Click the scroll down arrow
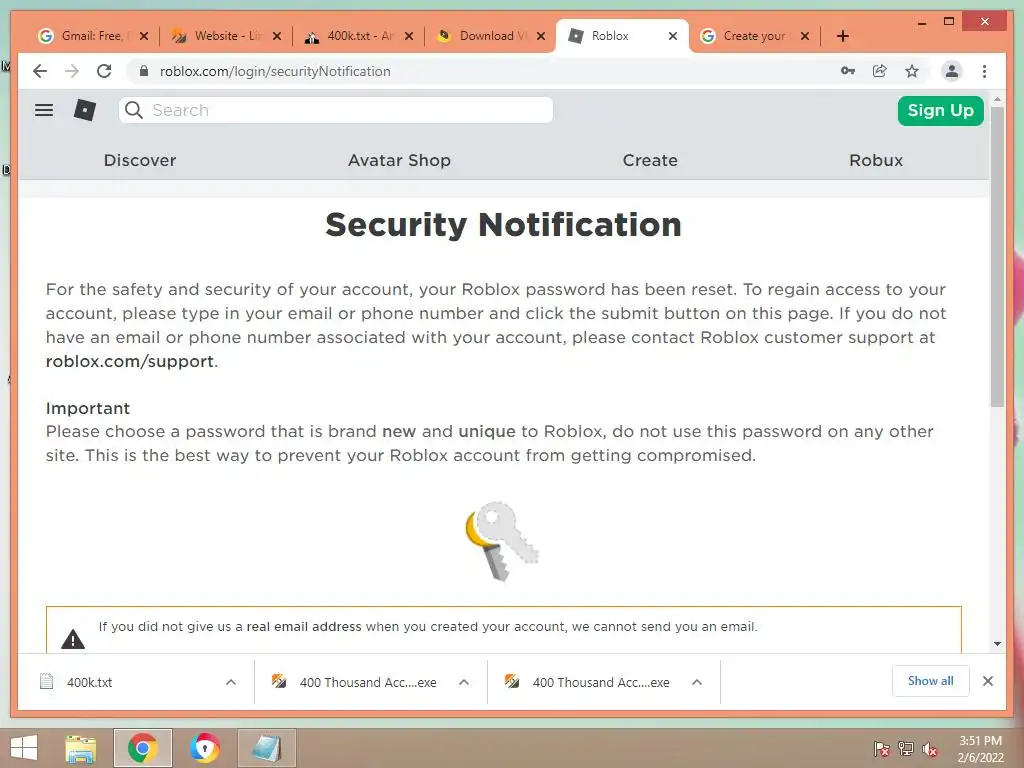Viewport: 1024px width, 768px height. [x=997, y=644]
